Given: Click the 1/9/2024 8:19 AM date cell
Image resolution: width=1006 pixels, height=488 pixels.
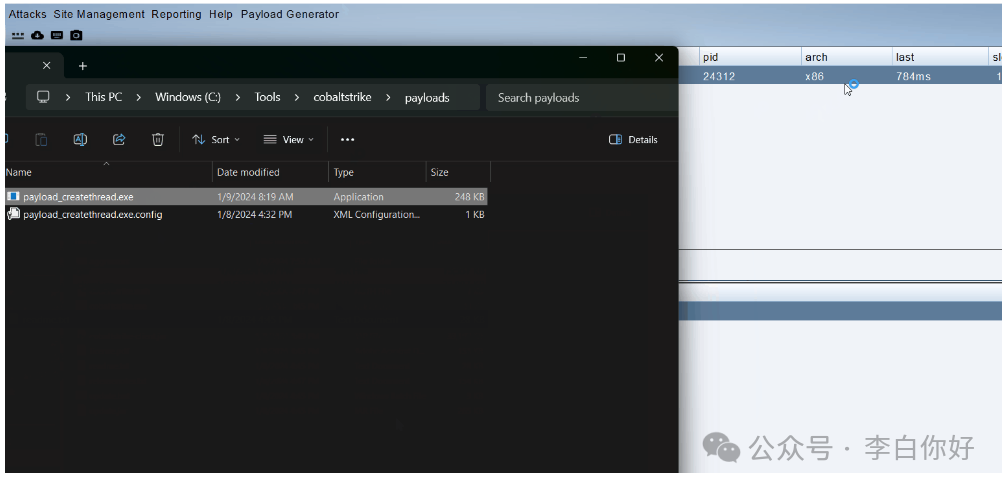Looking at the screenshot, I should click(255, 197).
